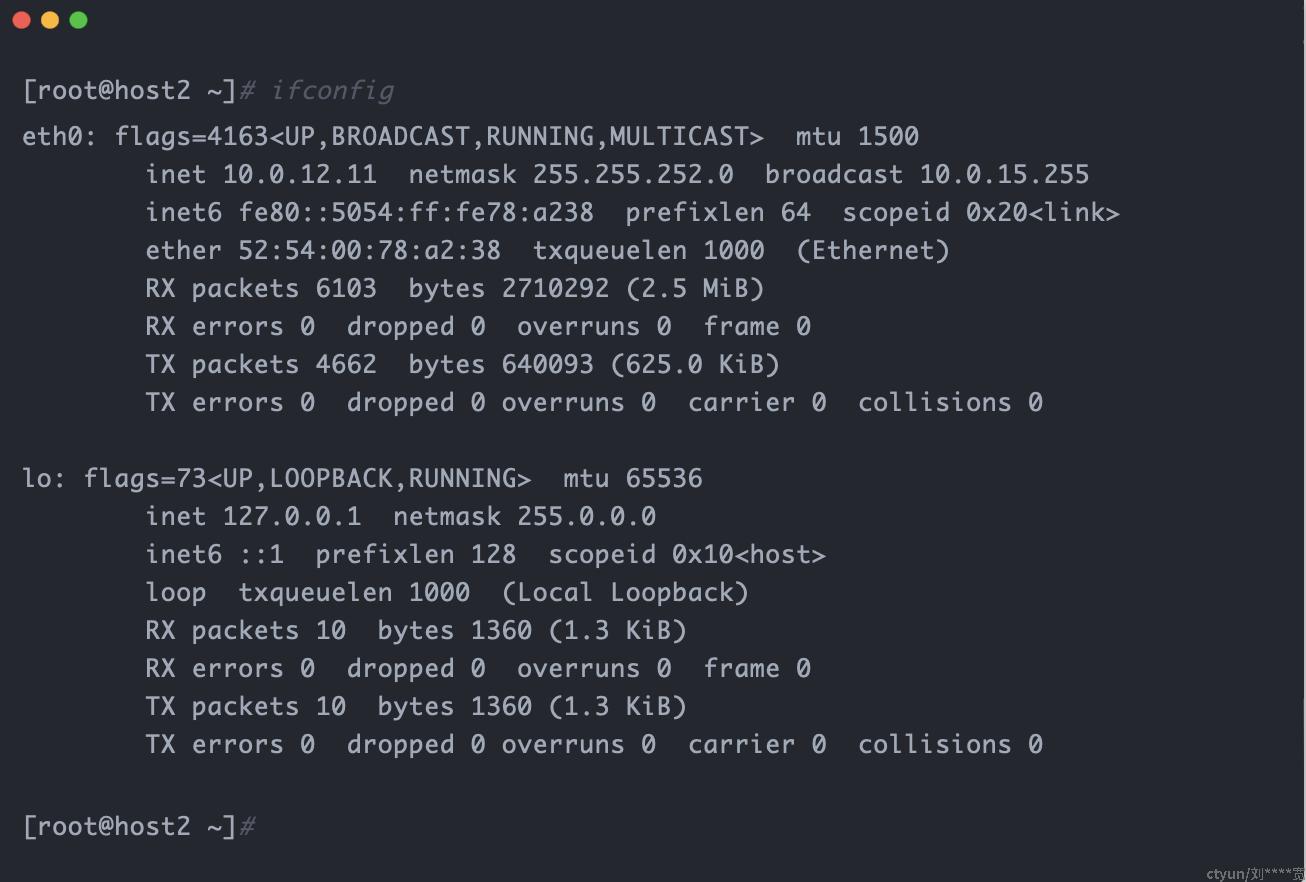Click the eth0 interface name
Image resolution: width=1306 pixels, height=882 pixels.
tap(52, 136)
